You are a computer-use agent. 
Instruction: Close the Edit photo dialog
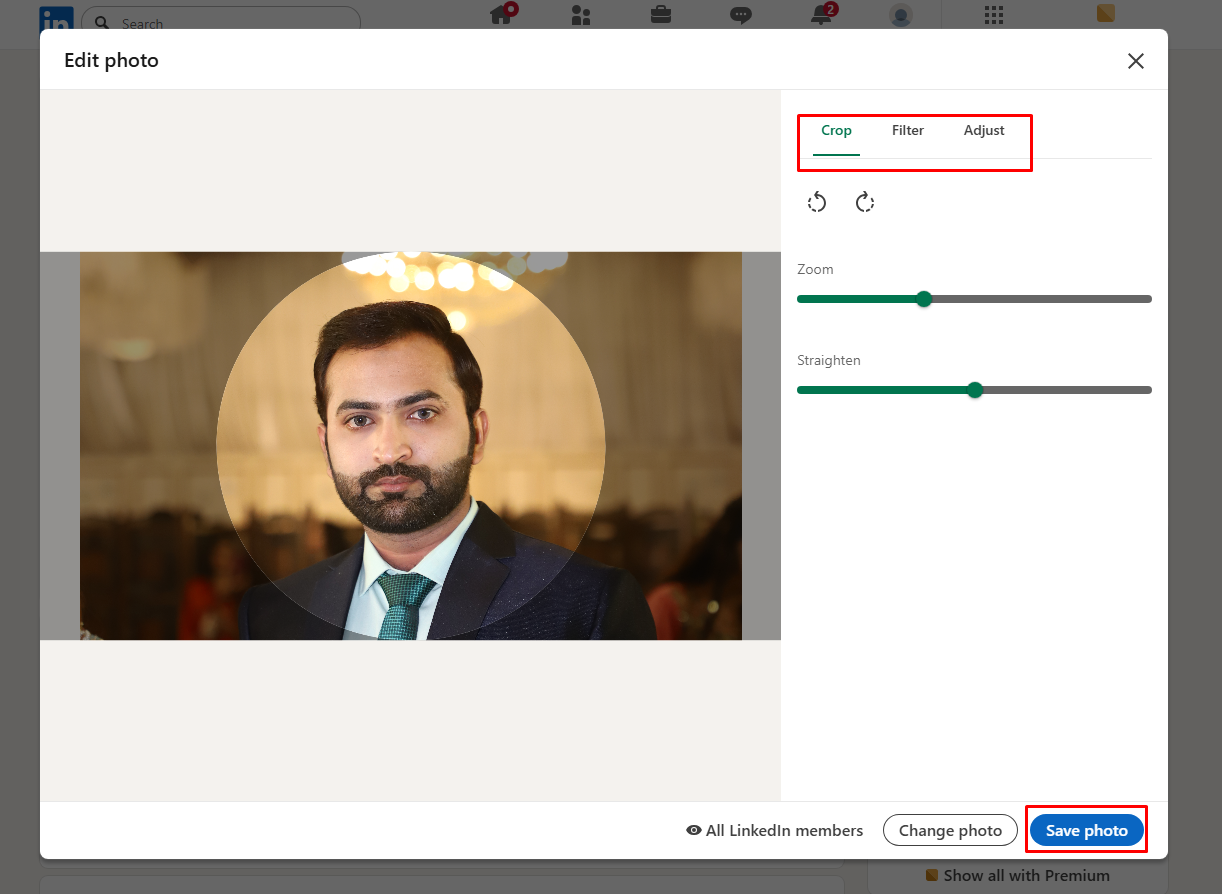coord(1136,61)
